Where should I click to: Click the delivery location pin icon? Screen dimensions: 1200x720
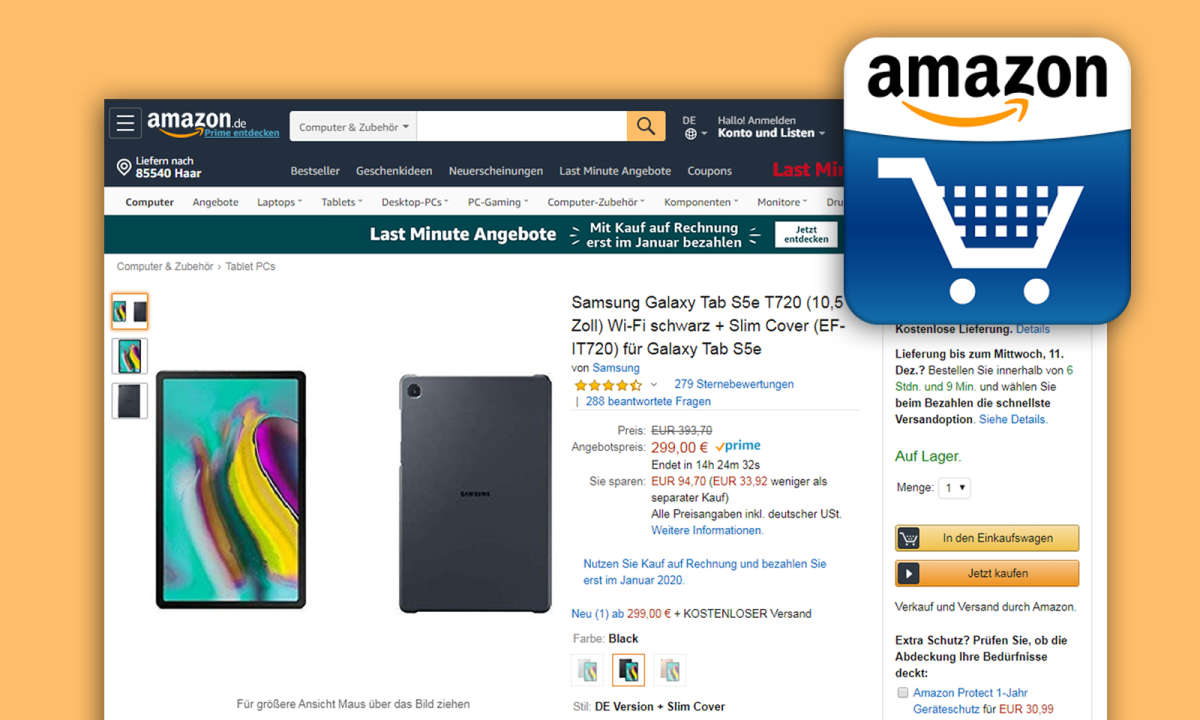coord(124,167)
